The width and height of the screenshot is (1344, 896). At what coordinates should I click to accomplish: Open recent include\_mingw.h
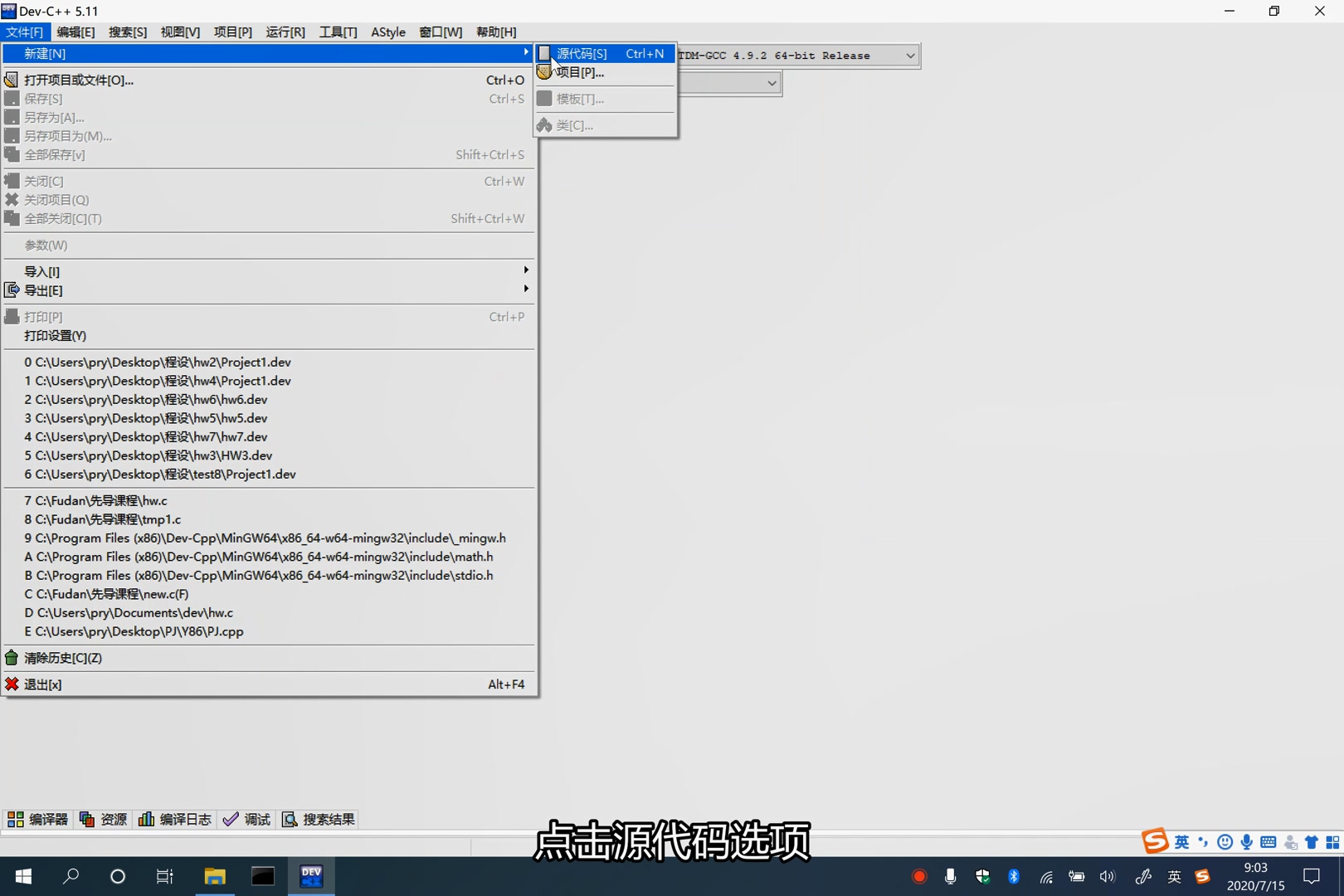click(270, 538)
